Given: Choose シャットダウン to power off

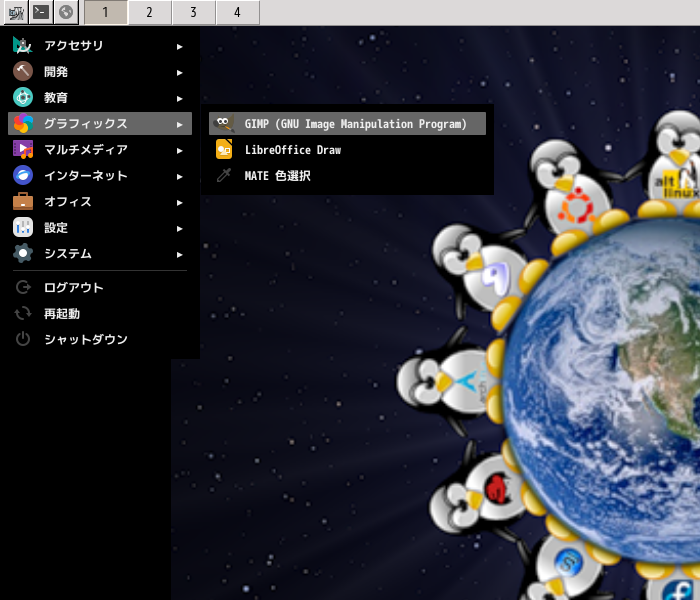Looking at the screenshot, I should click(x=85, y=340).
